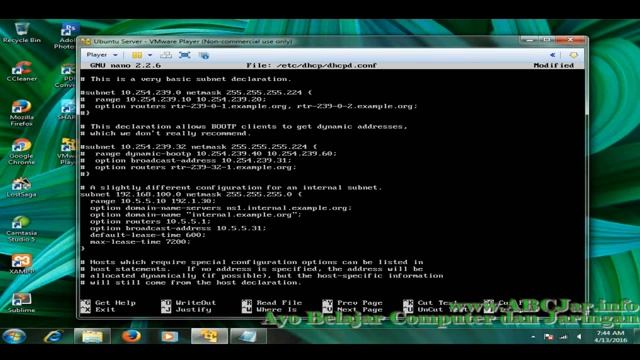Select the Mozilla Firefox desktop icon
The image size is (640, 360).
pyautogui.click(x=21, y=113)
